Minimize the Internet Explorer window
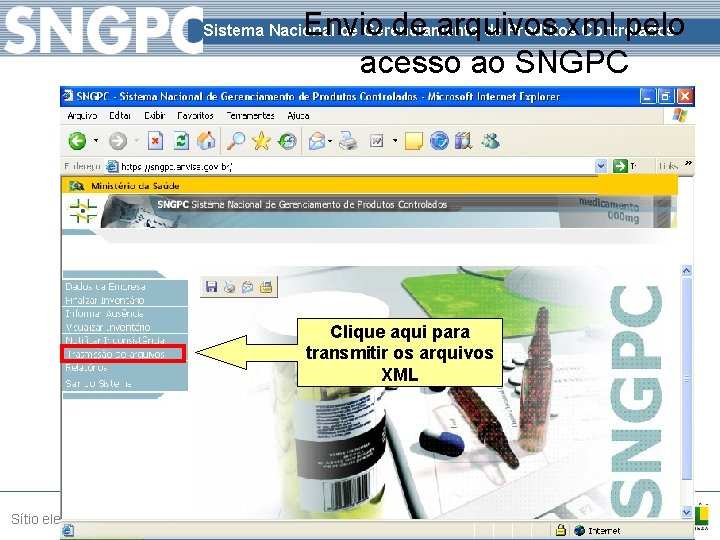 coord(647,96)
